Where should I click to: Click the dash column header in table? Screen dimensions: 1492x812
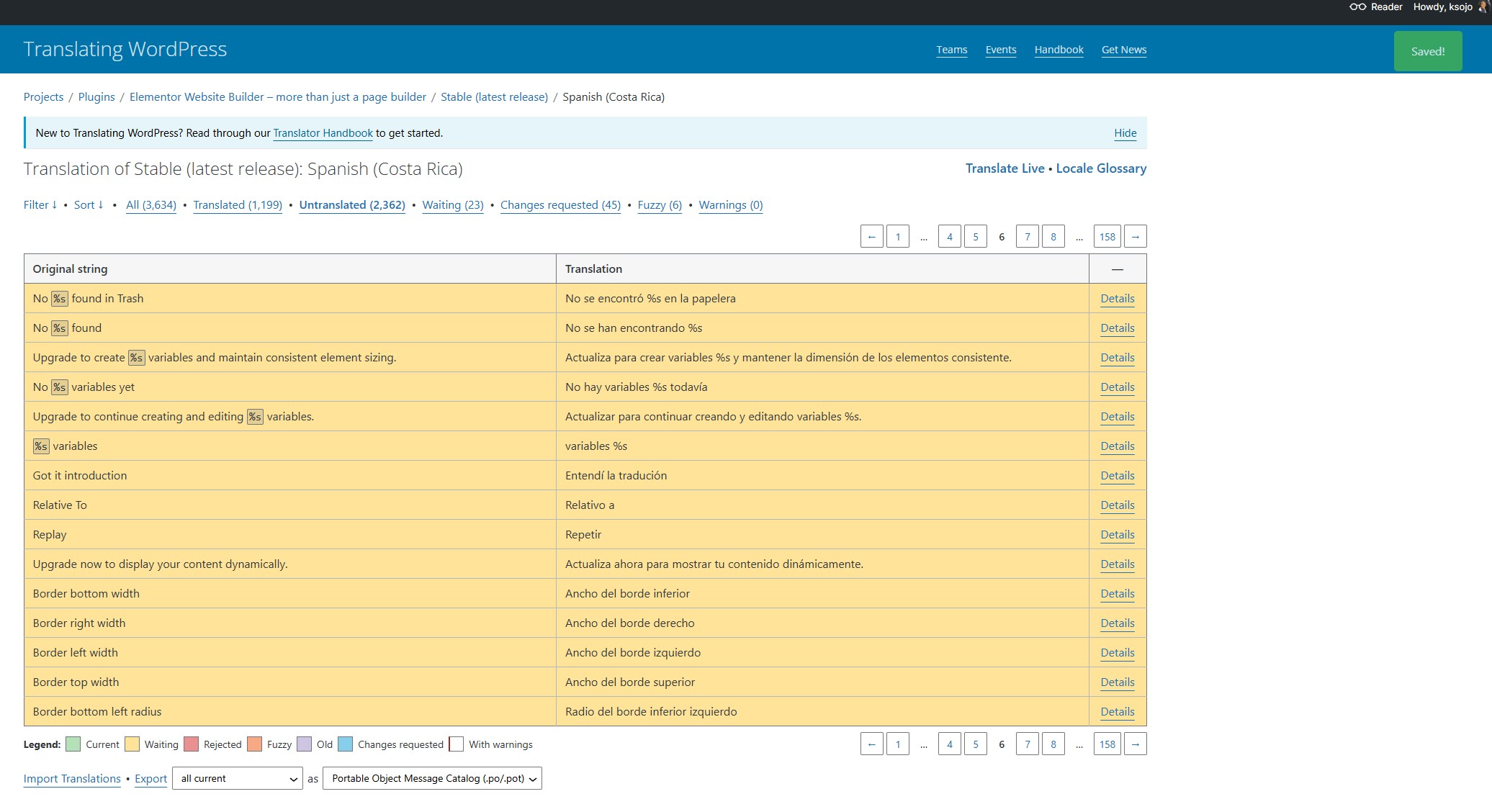click(1118, 269)
